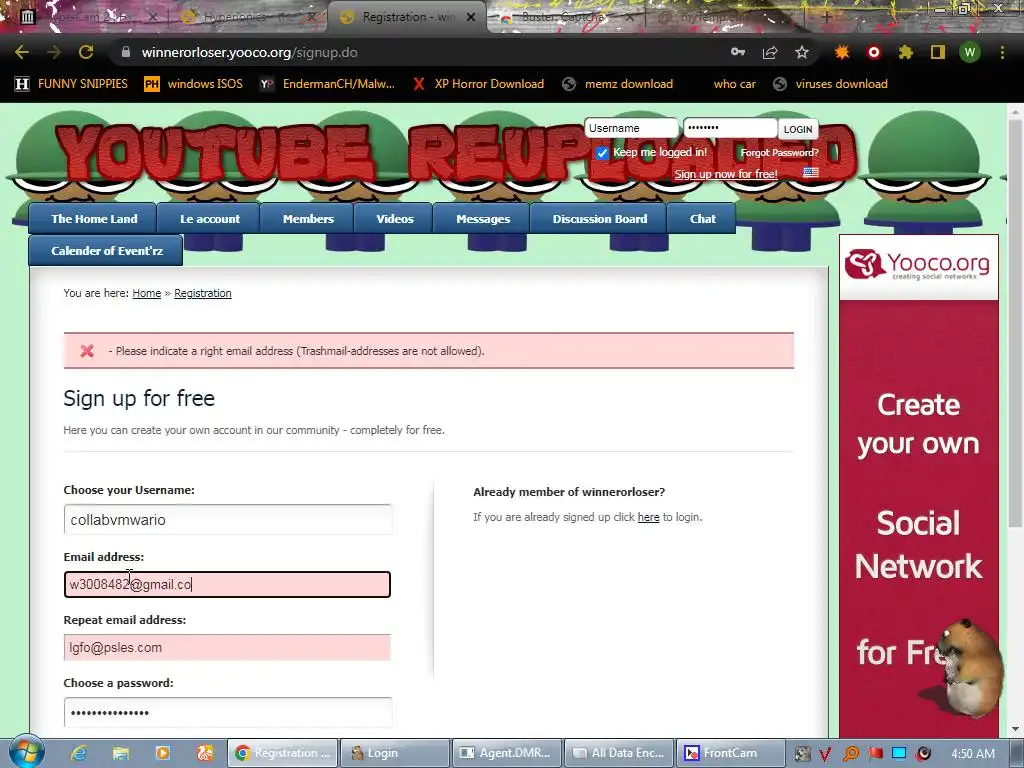Open a new browser tab
1024x768 pixels.
point(826,17)
